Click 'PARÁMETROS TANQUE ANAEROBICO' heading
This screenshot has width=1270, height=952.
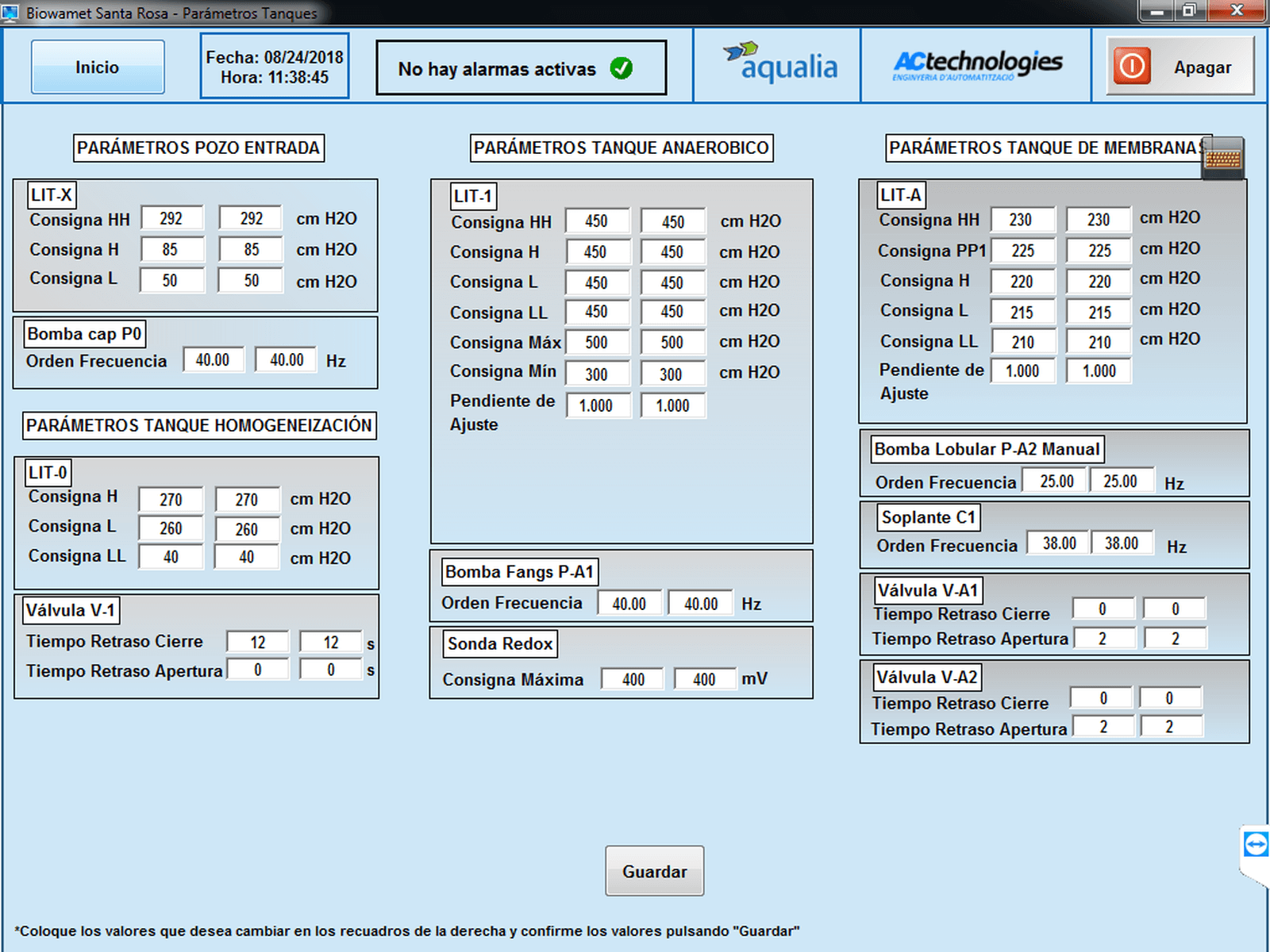pos(622,148)
